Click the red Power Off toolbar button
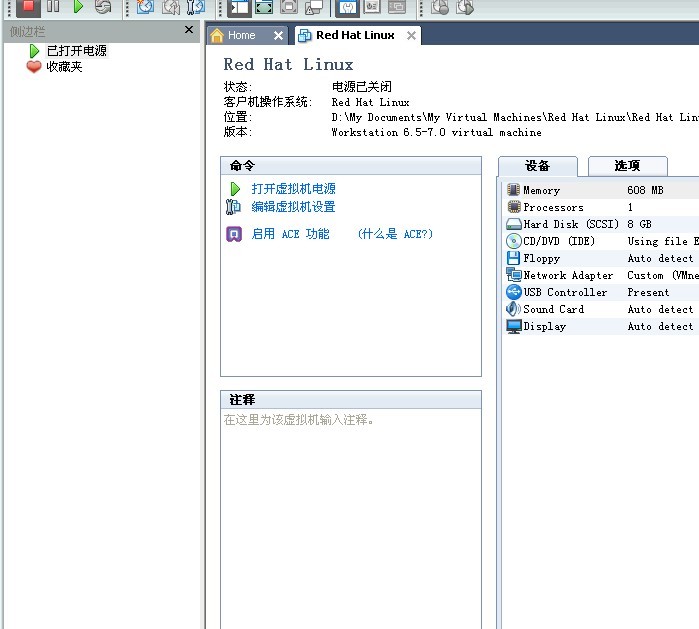 coord(28,7)
